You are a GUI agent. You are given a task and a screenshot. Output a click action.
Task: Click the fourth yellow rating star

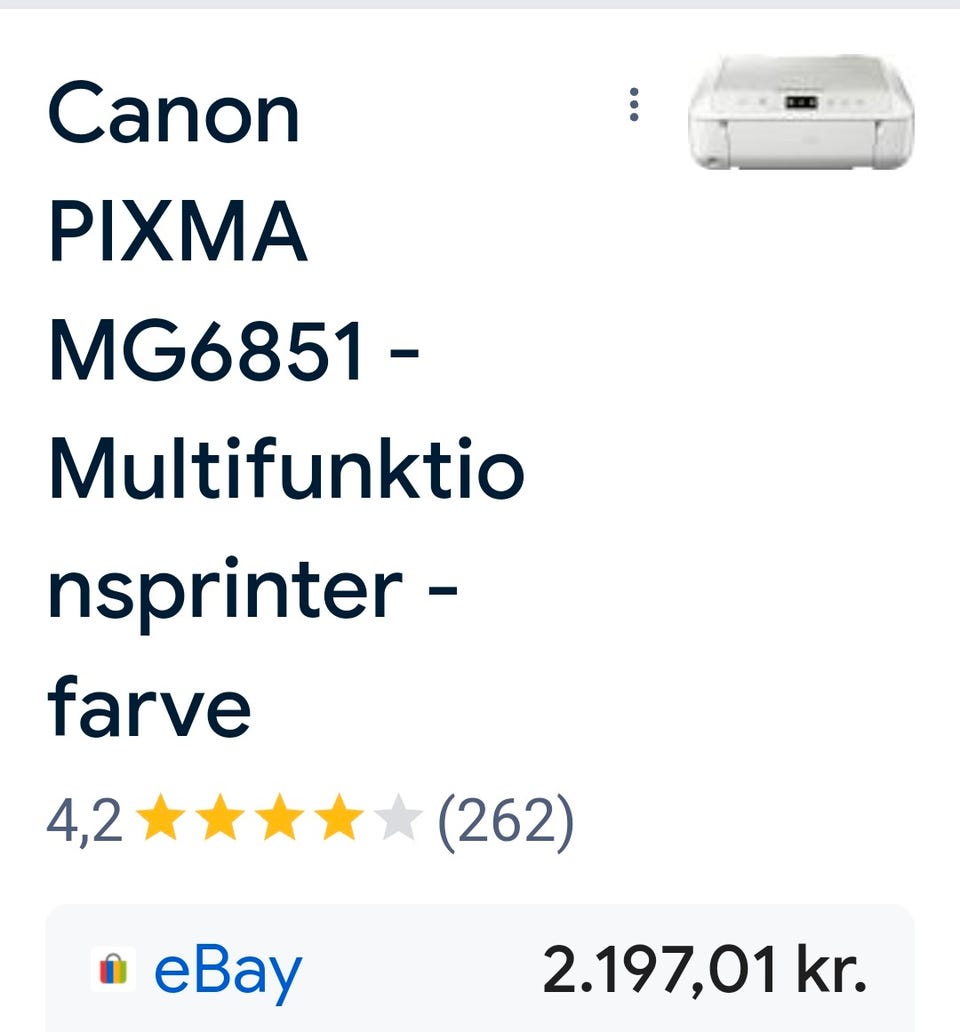tap(339, 821)
